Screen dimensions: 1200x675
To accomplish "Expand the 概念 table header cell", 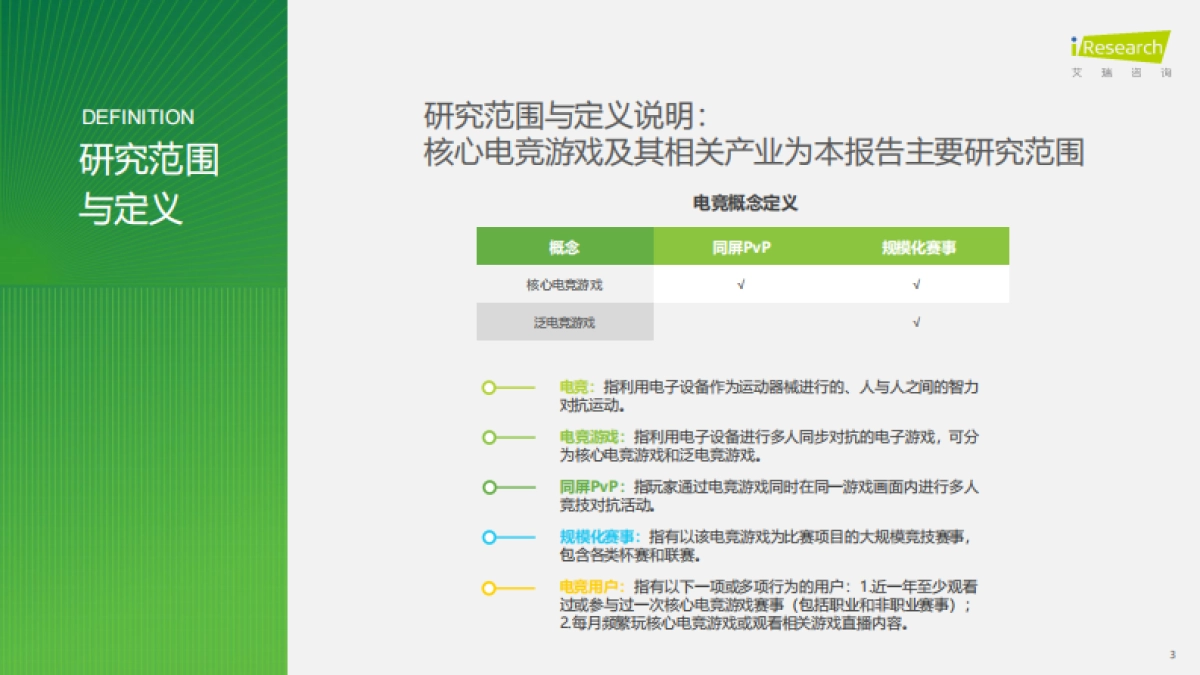I will (x=566, y=246).
